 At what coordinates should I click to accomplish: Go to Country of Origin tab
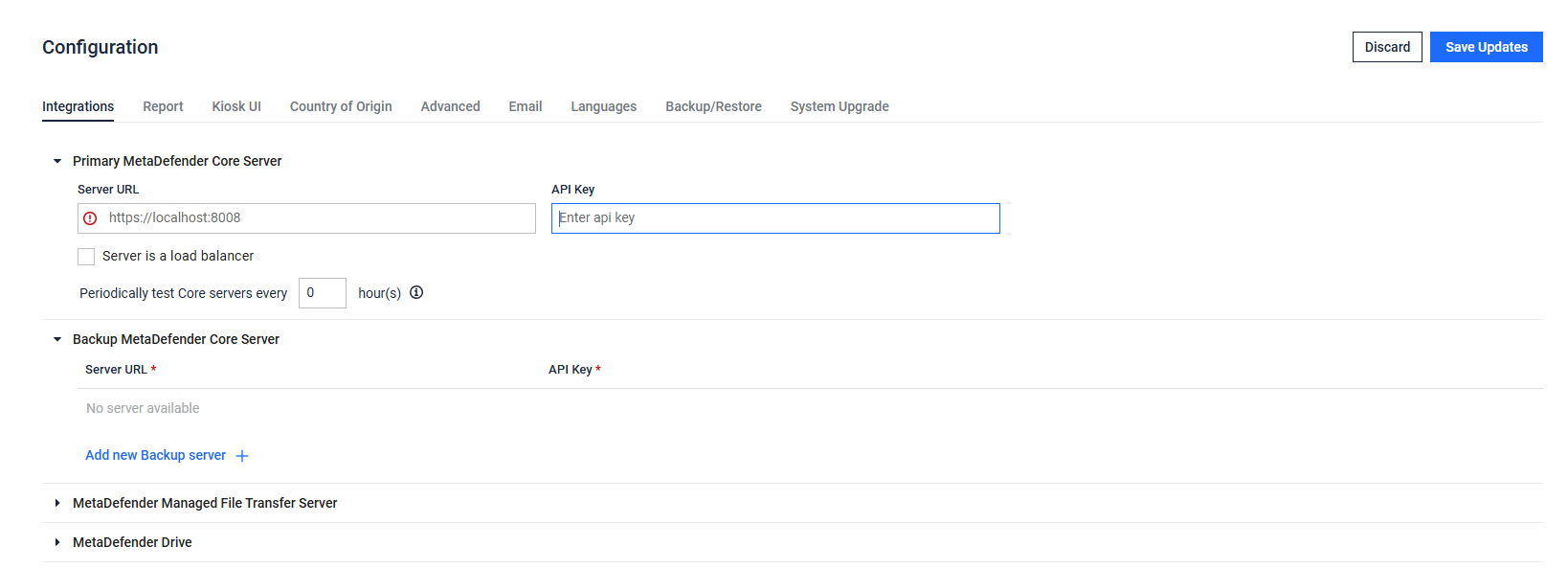coord(341,106)
